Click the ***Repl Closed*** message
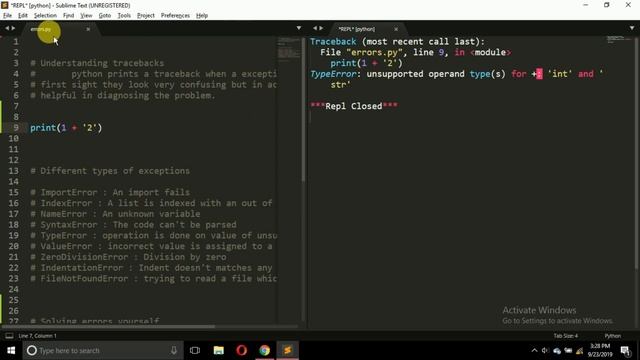Image resolution: width=640 pixels, height=360 pixels. tap(354, 106)
